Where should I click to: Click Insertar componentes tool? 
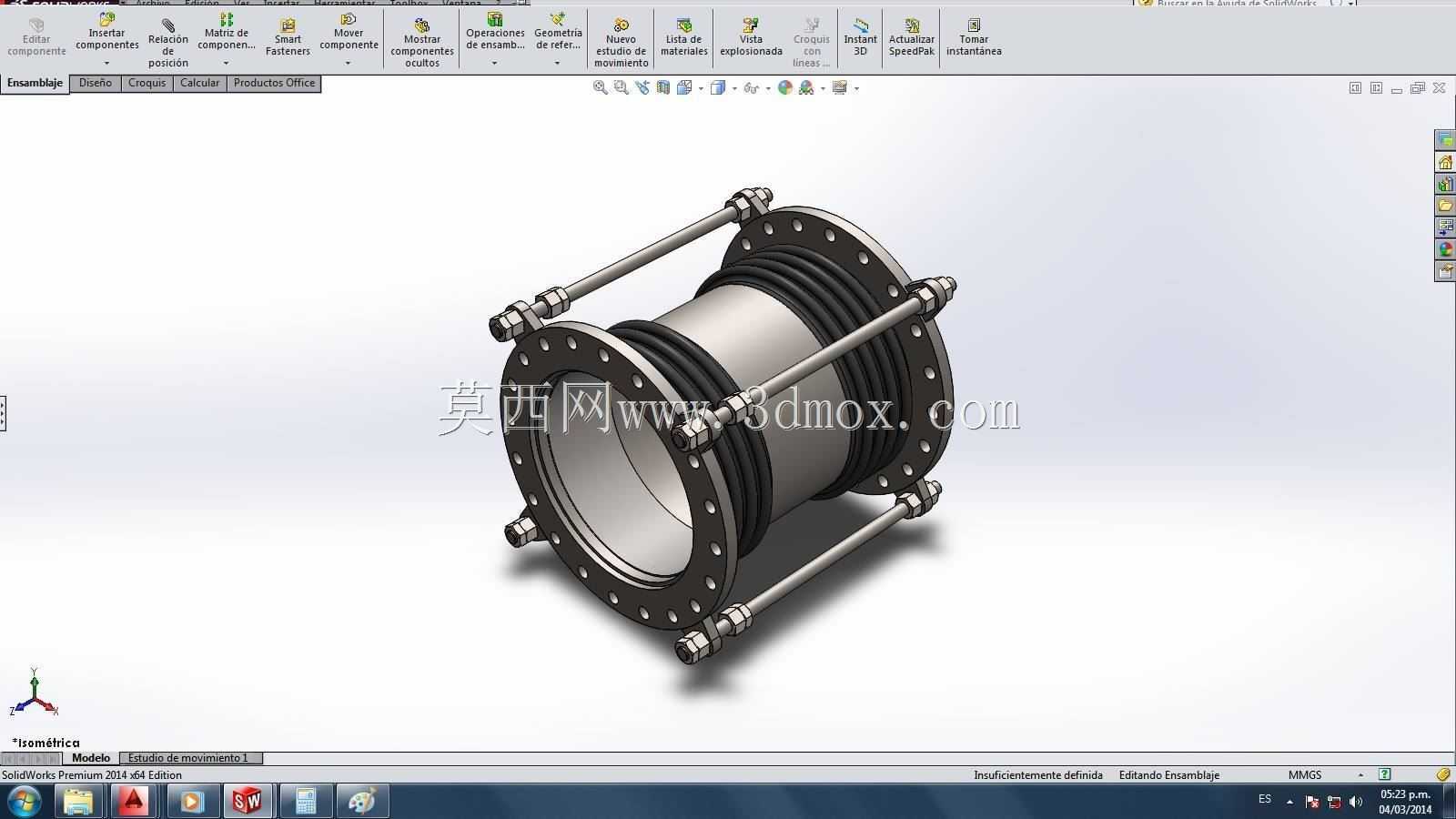107,33
